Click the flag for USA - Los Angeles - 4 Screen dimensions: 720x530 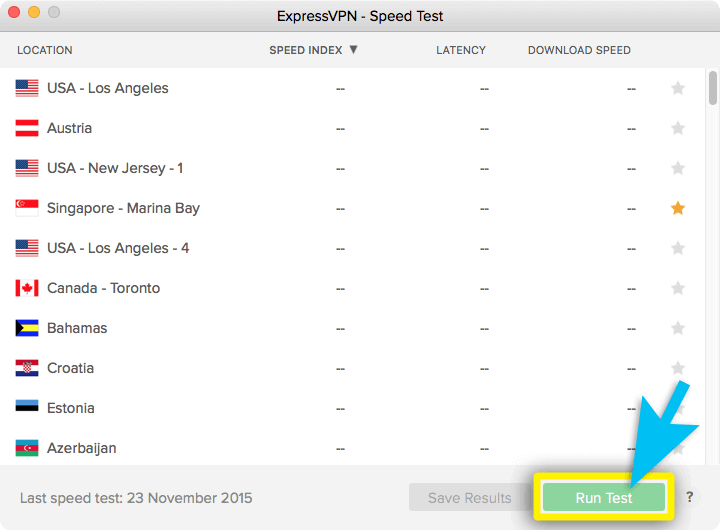(x=27, y=248)
